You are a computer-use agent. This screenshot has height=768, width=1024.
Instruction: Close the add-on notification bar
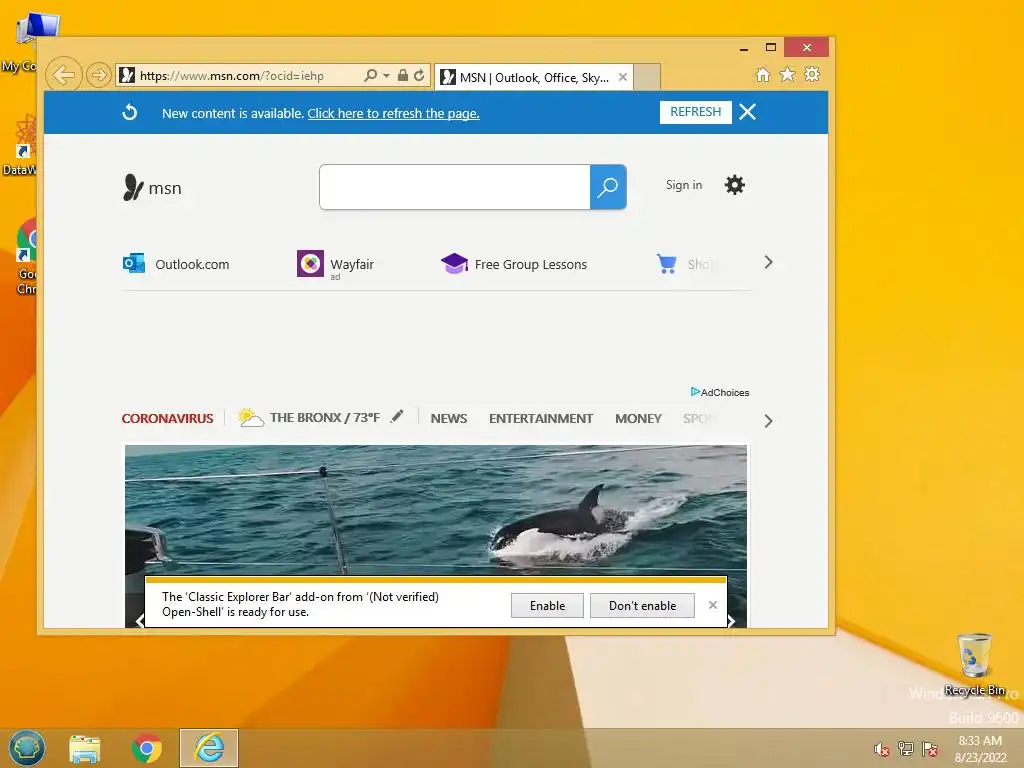click(713, 605)
